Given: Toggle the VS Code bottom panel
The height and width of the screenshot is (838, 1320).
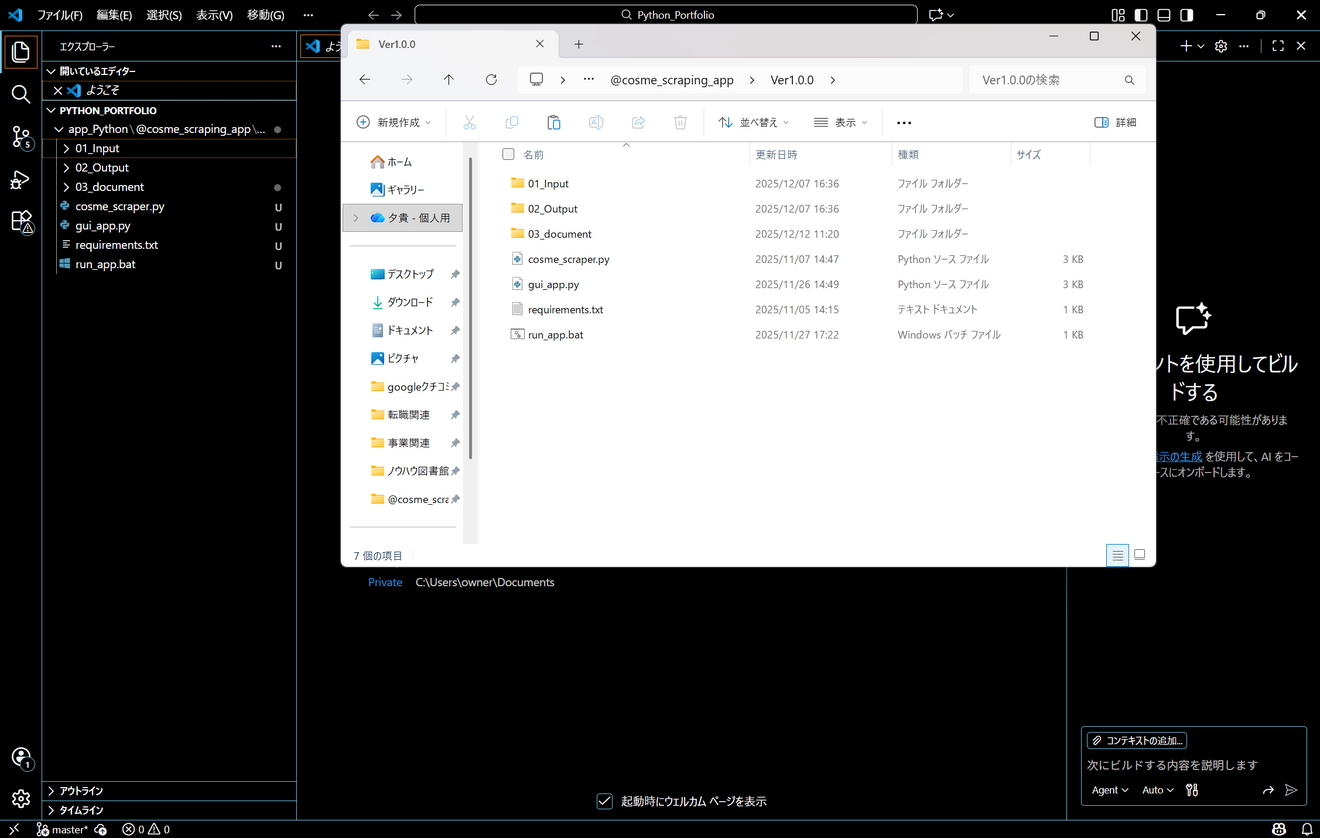Looking at the screenshot, I should [x=1164, y=15].
